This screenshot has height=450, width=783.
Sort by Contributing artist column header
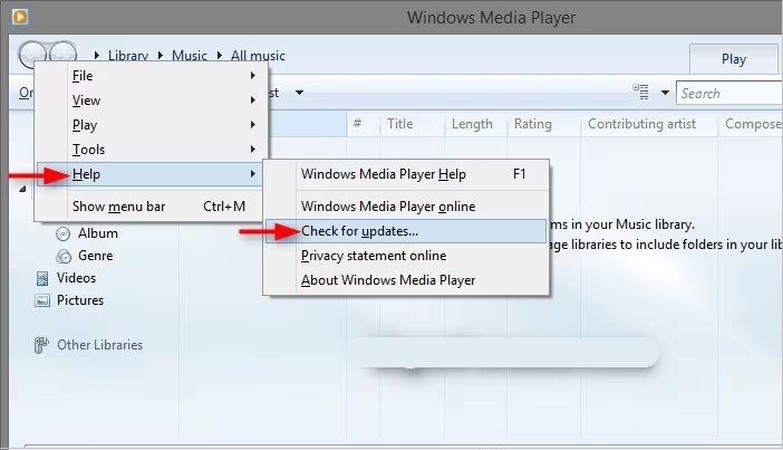[x=650, y=124]
